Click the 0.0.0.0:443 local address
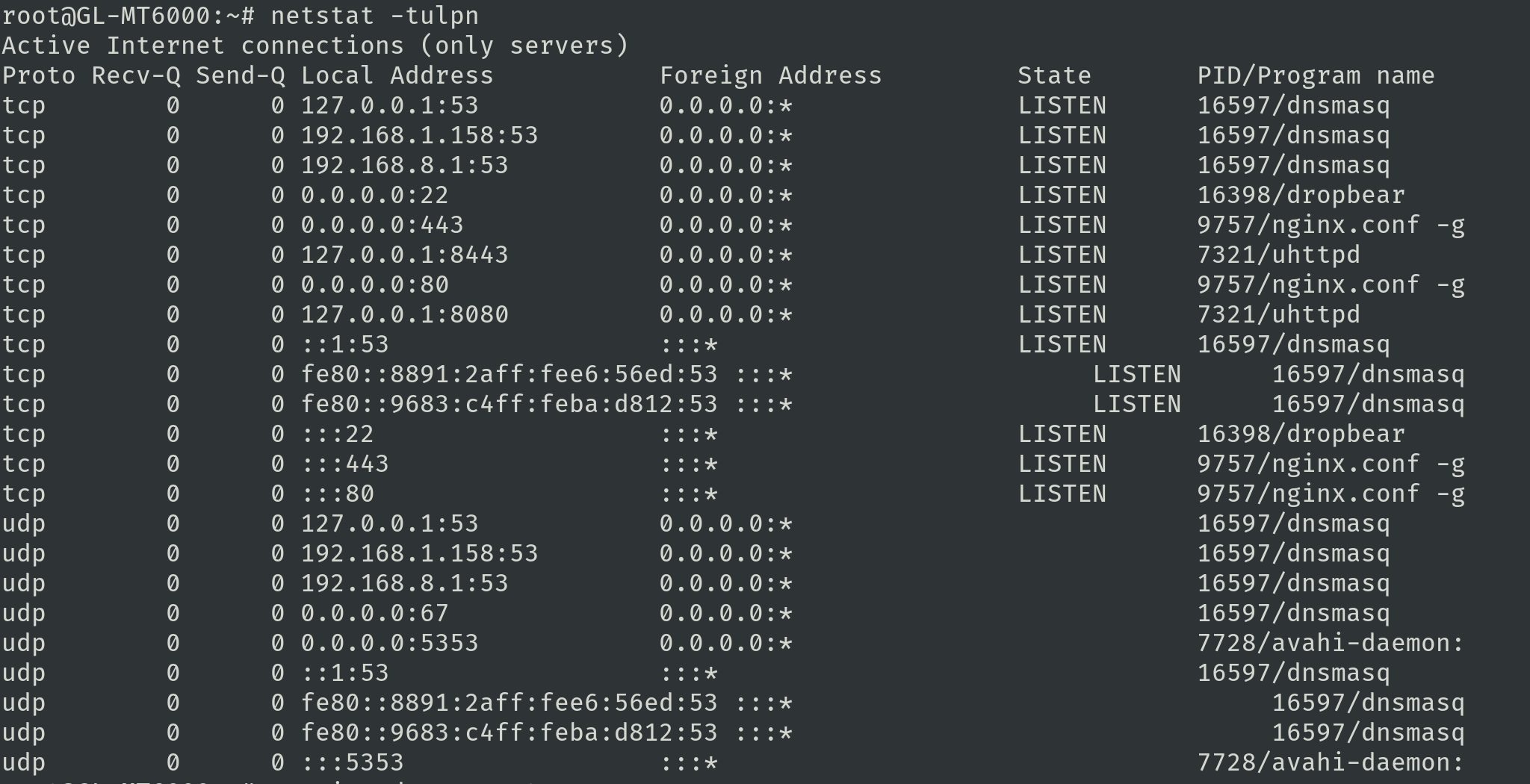 (382, 225)
